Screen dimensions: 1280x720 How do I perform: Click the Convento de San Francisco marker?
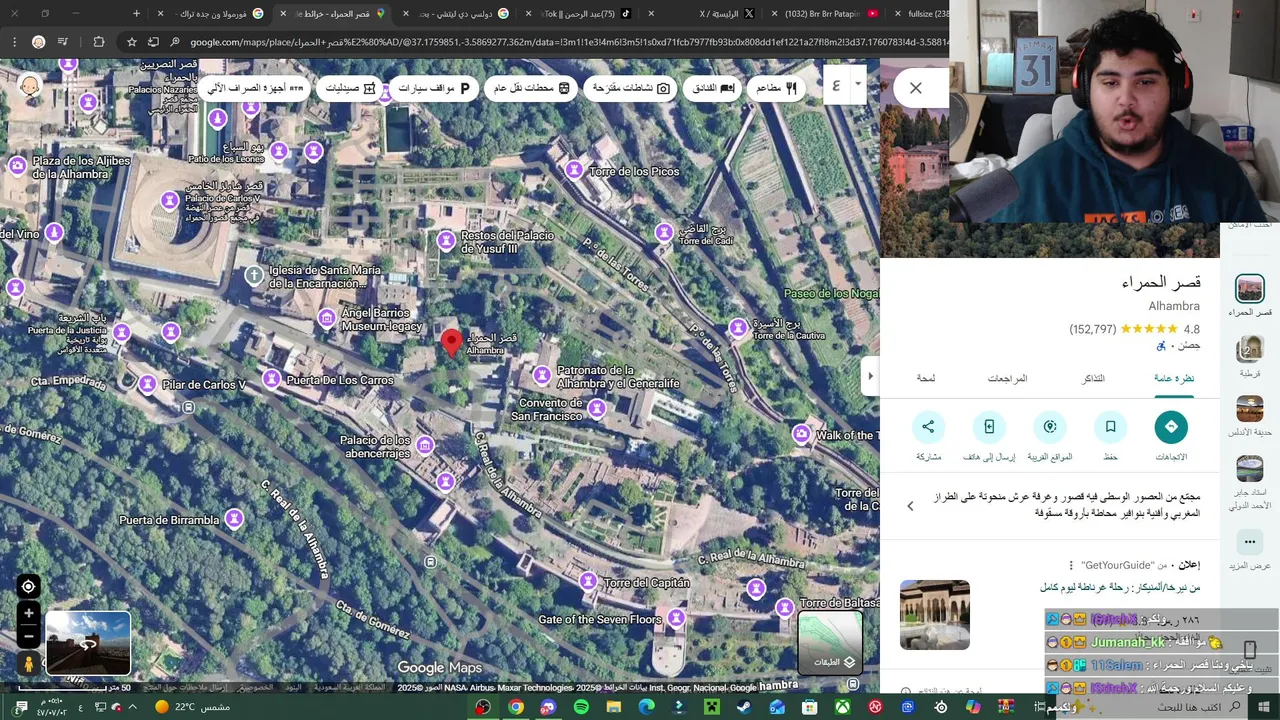tap(597, 407)
